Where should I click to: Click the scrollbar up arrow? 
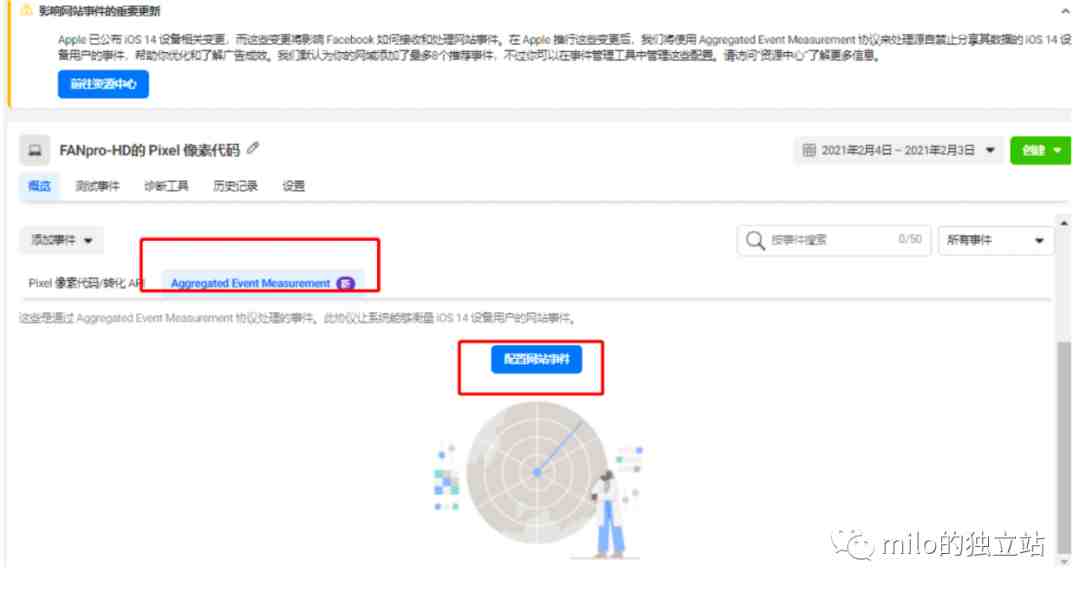click(1064, 223)
